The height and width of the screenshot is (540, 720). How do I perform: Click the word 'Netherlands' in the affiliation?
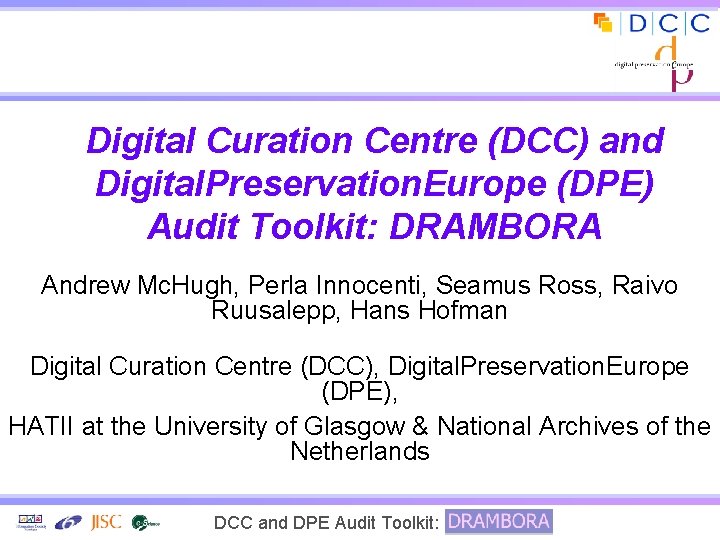[360, 451]
